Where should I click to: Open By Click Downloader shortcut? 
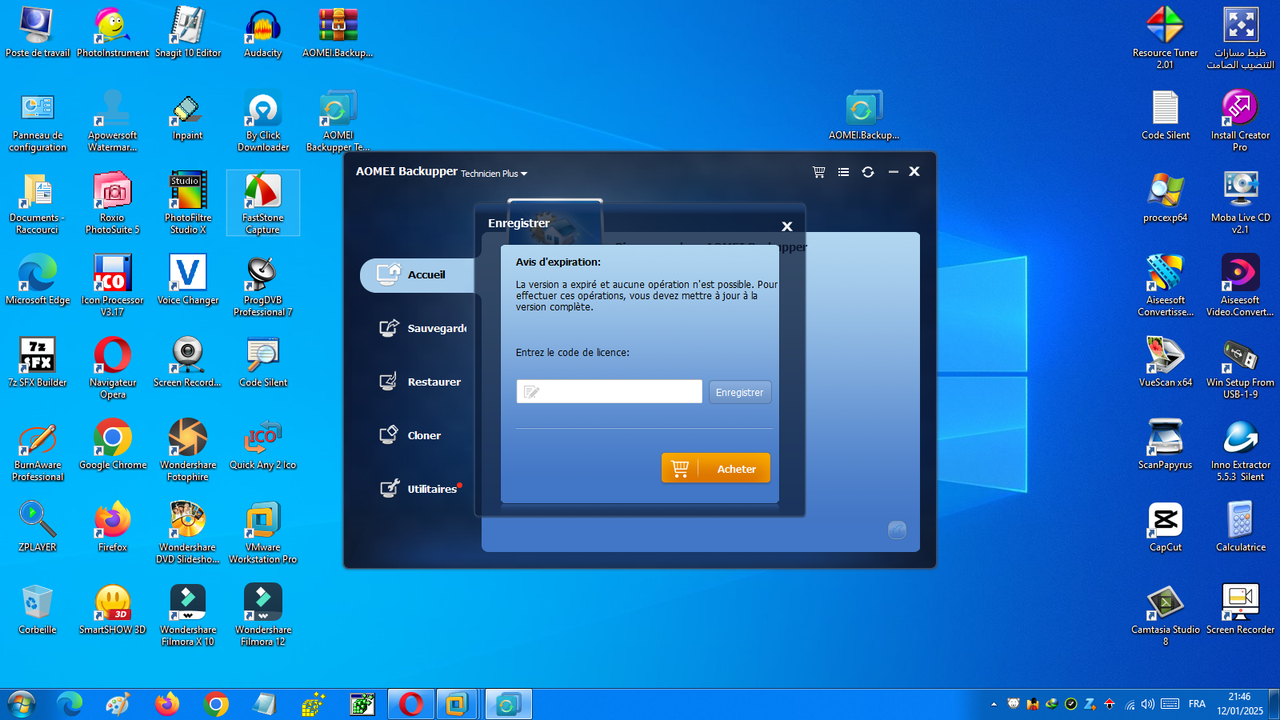pos(263,121)
